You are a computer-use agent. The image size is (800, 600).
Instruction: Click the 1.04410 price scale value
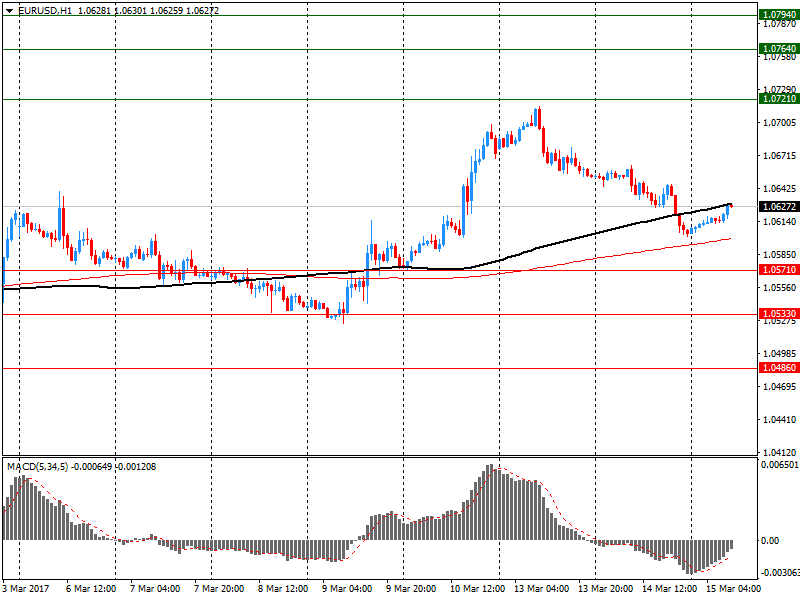779,419
